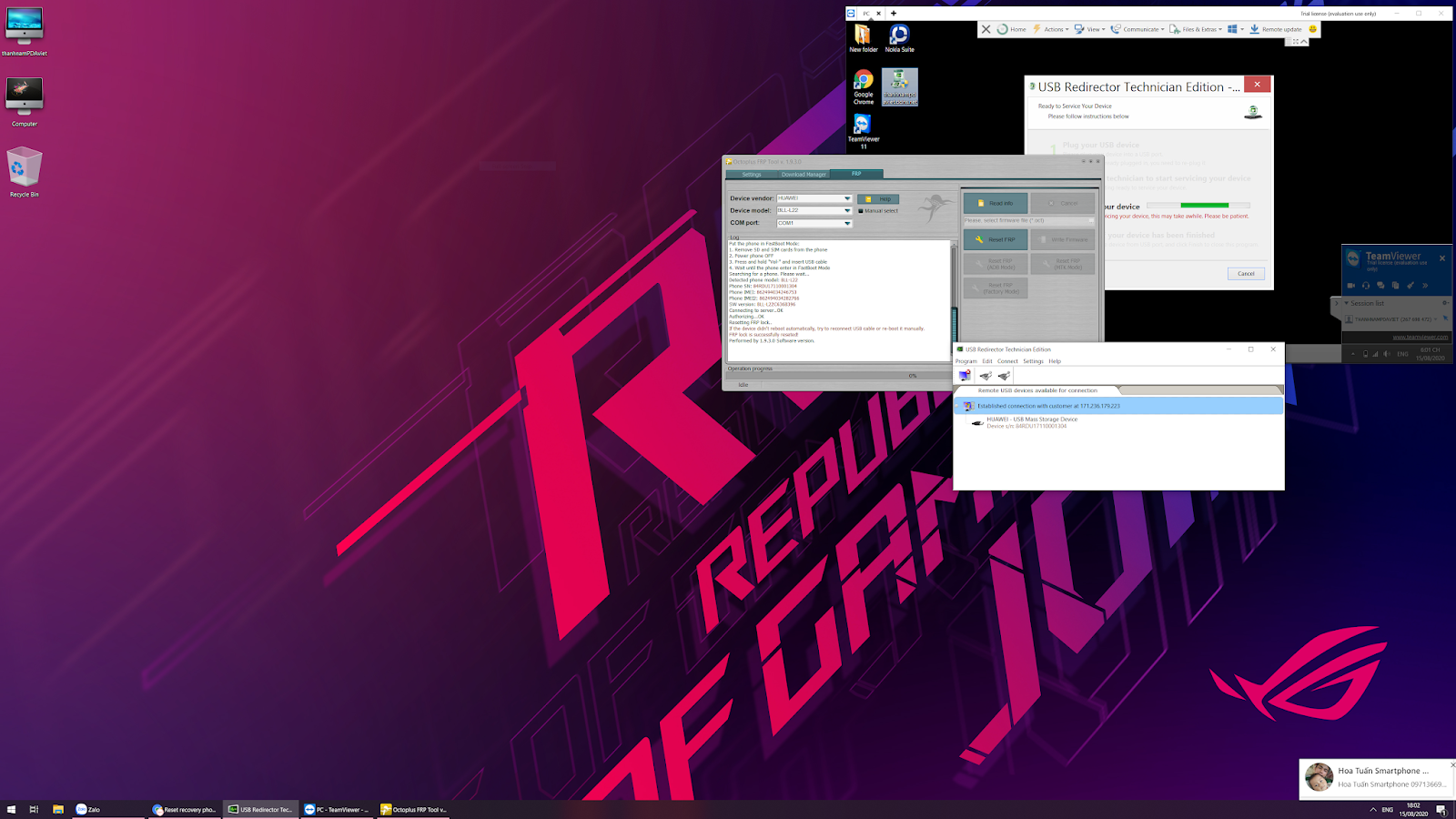Click the firmware file selection field
The image size is (1456, 819).
(x=1028, y=220)
